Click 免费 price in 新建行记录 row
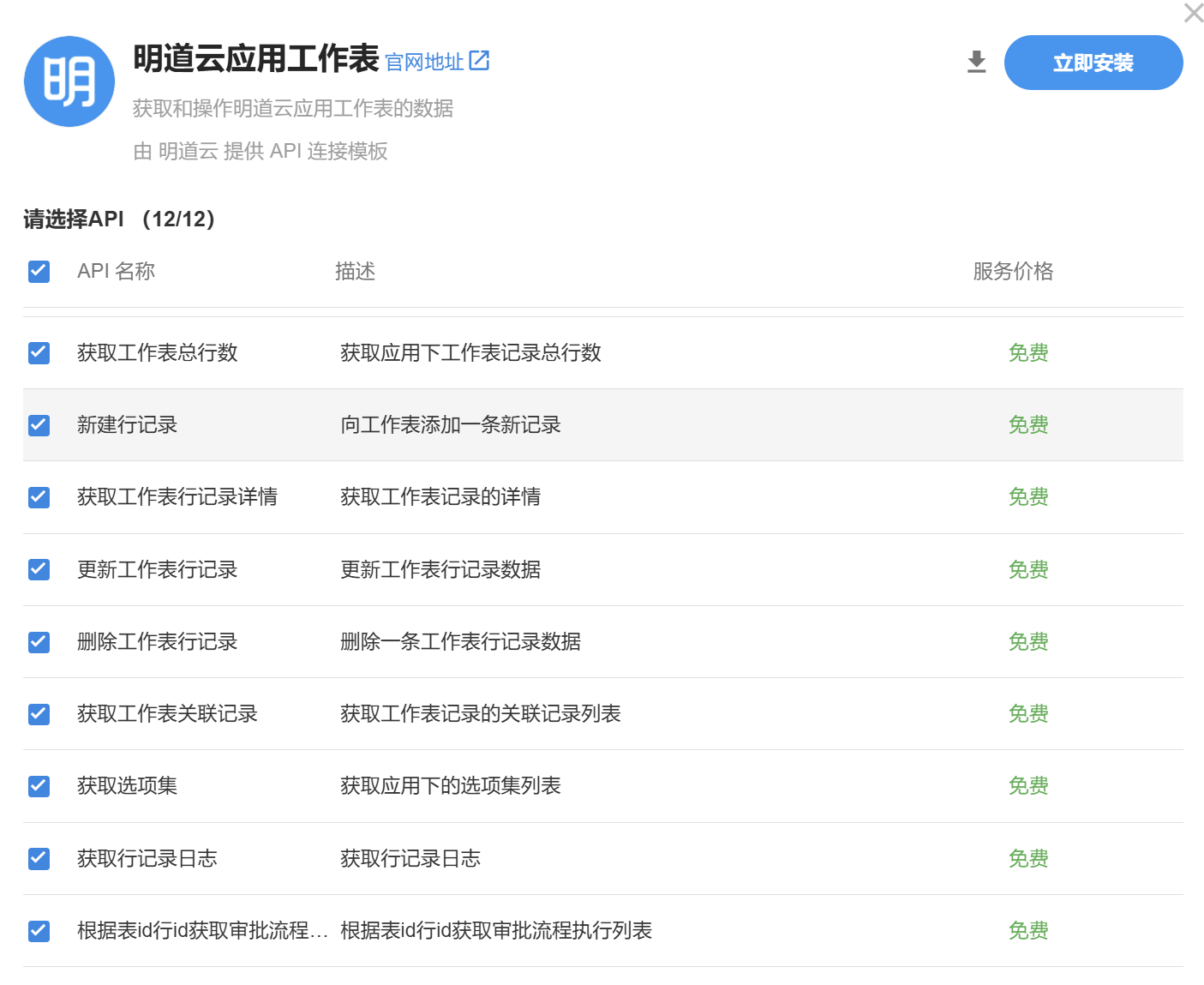This screenshot has width=1204, height=985. tap(1028, 424)
